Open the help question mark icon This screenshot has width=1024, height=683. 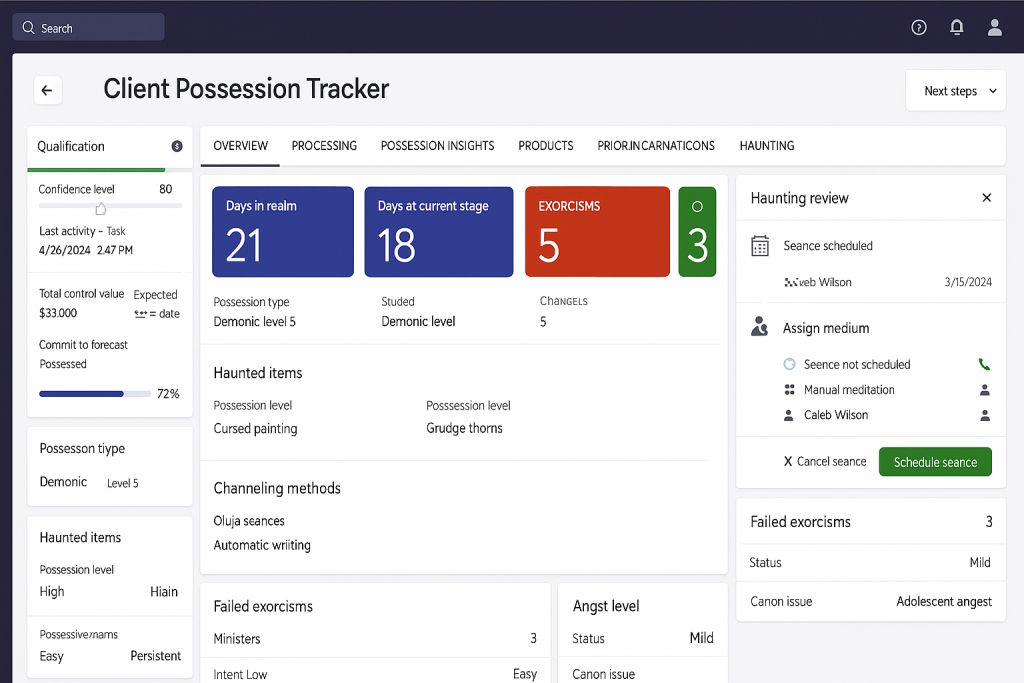click(919, 28)
